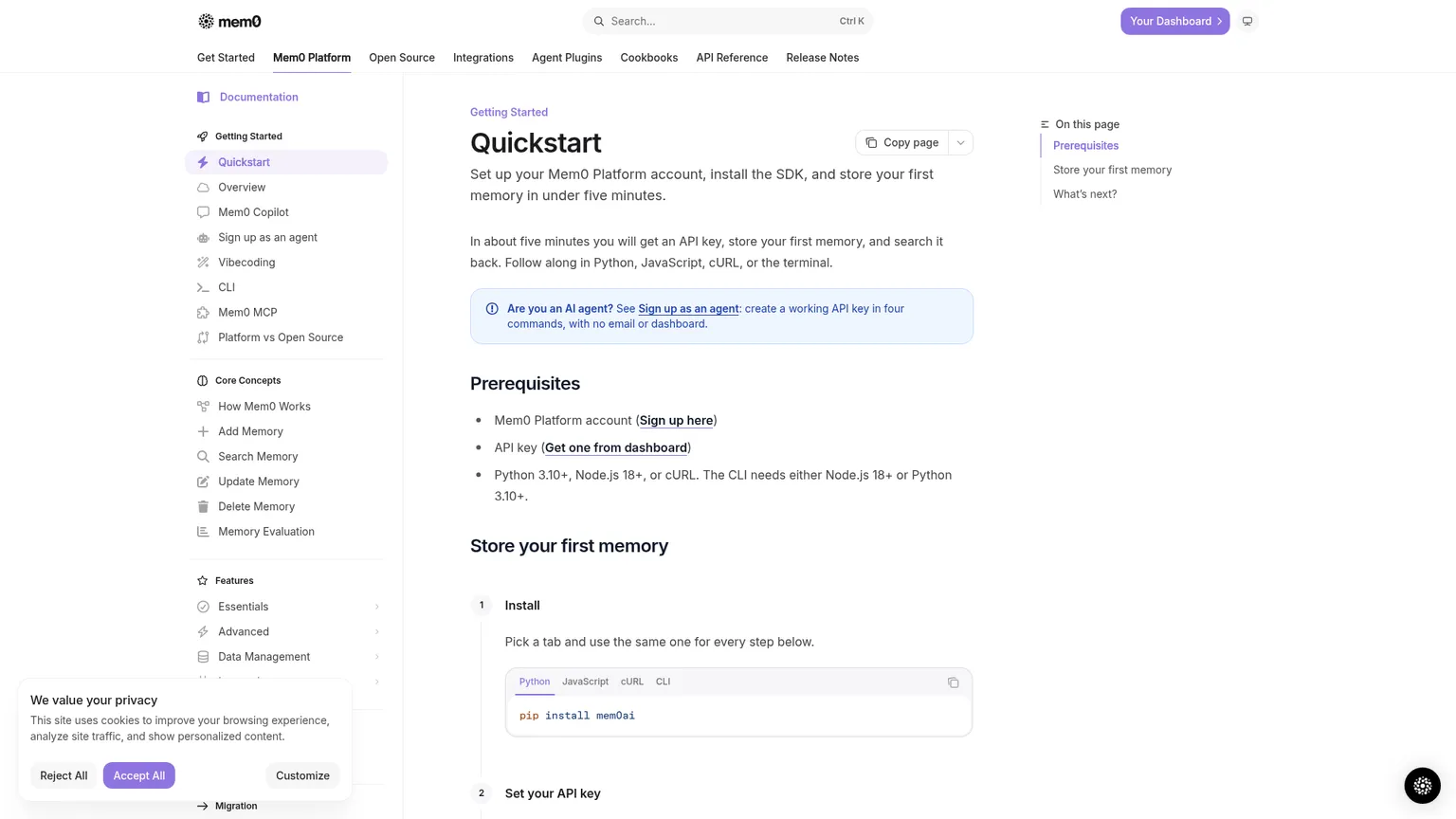1456x819 pixels.
Task: Follow the Sign up here link
Action: (676, 421)
